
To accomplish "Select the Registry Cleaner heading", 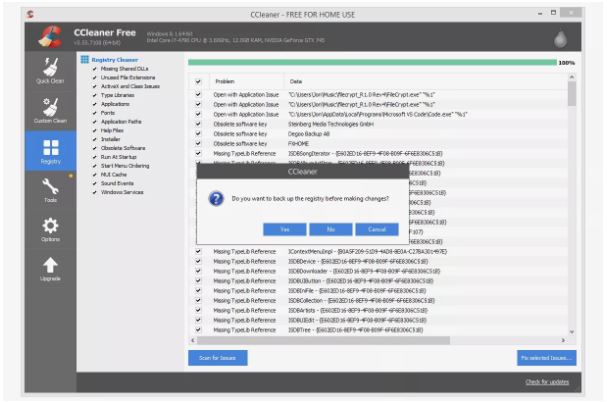I will 115,60.
